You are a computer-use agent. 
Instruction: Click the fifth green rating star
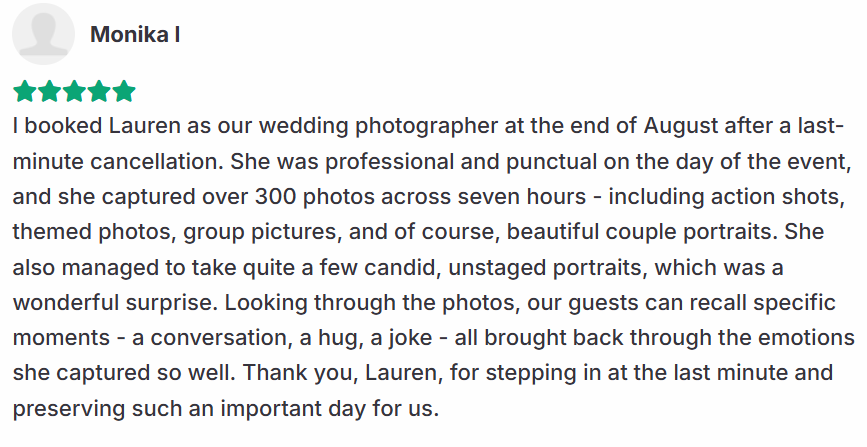tap(124, 92)
